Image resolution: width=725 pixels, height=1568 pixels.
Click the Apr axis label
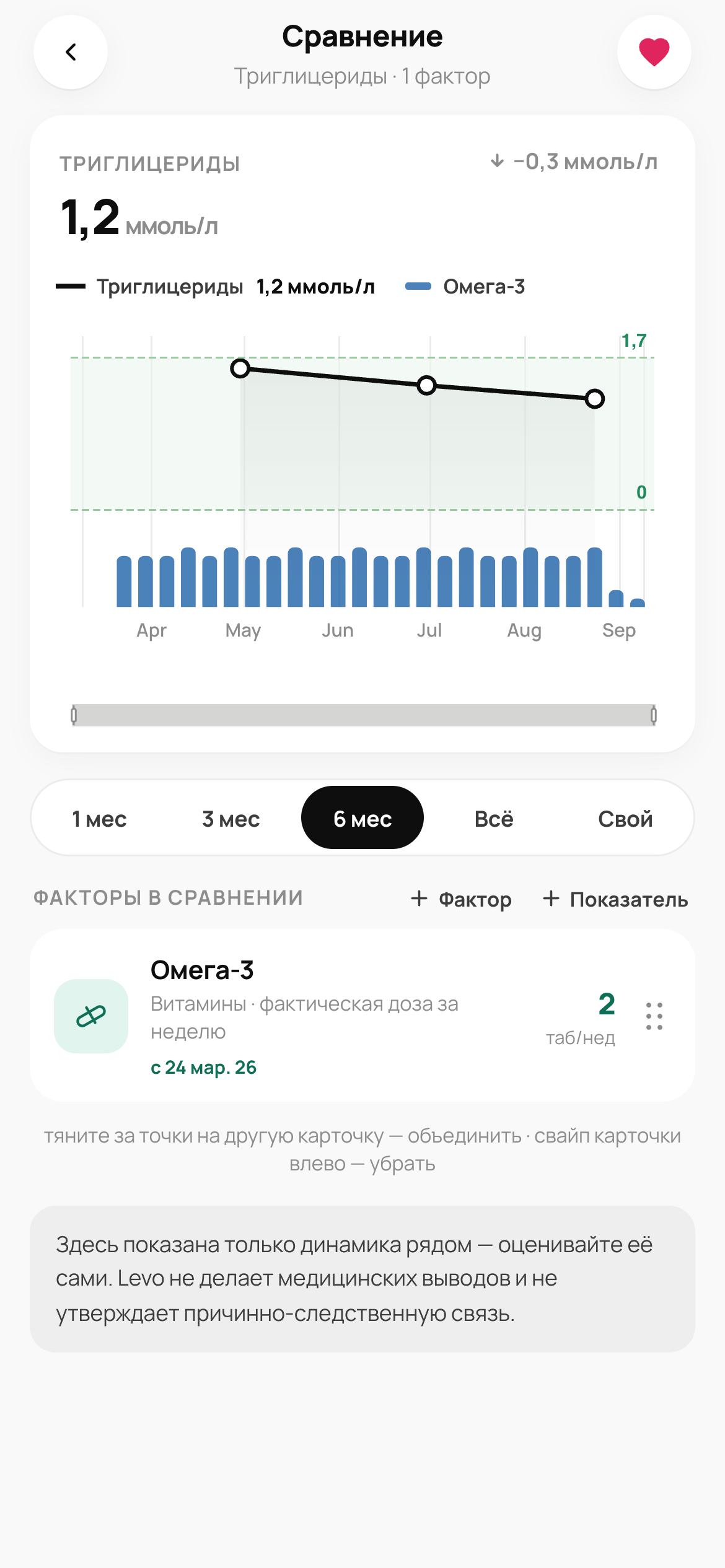152,630
